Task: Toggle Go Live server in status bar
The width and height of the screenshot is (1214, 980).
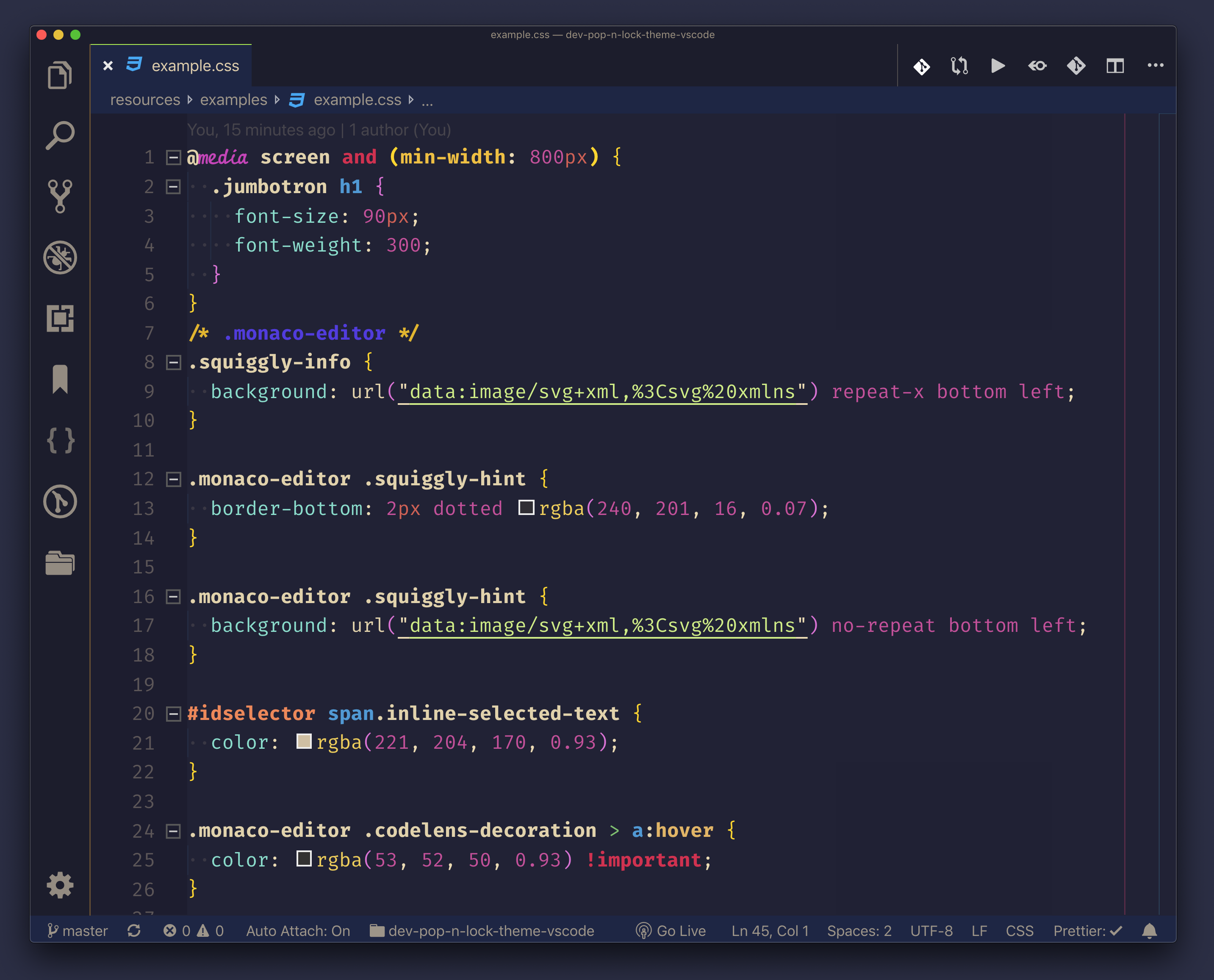Action: [x=671, y=931]
